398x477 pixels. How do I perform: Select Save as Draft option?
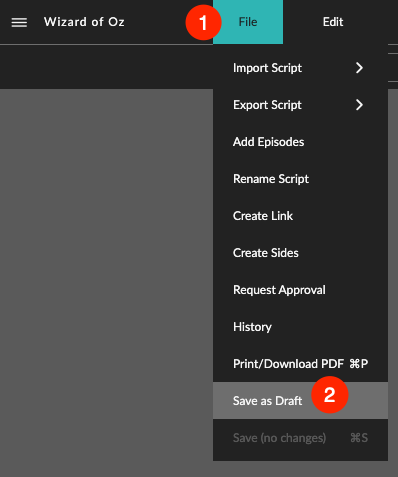[x=300, y=401]
